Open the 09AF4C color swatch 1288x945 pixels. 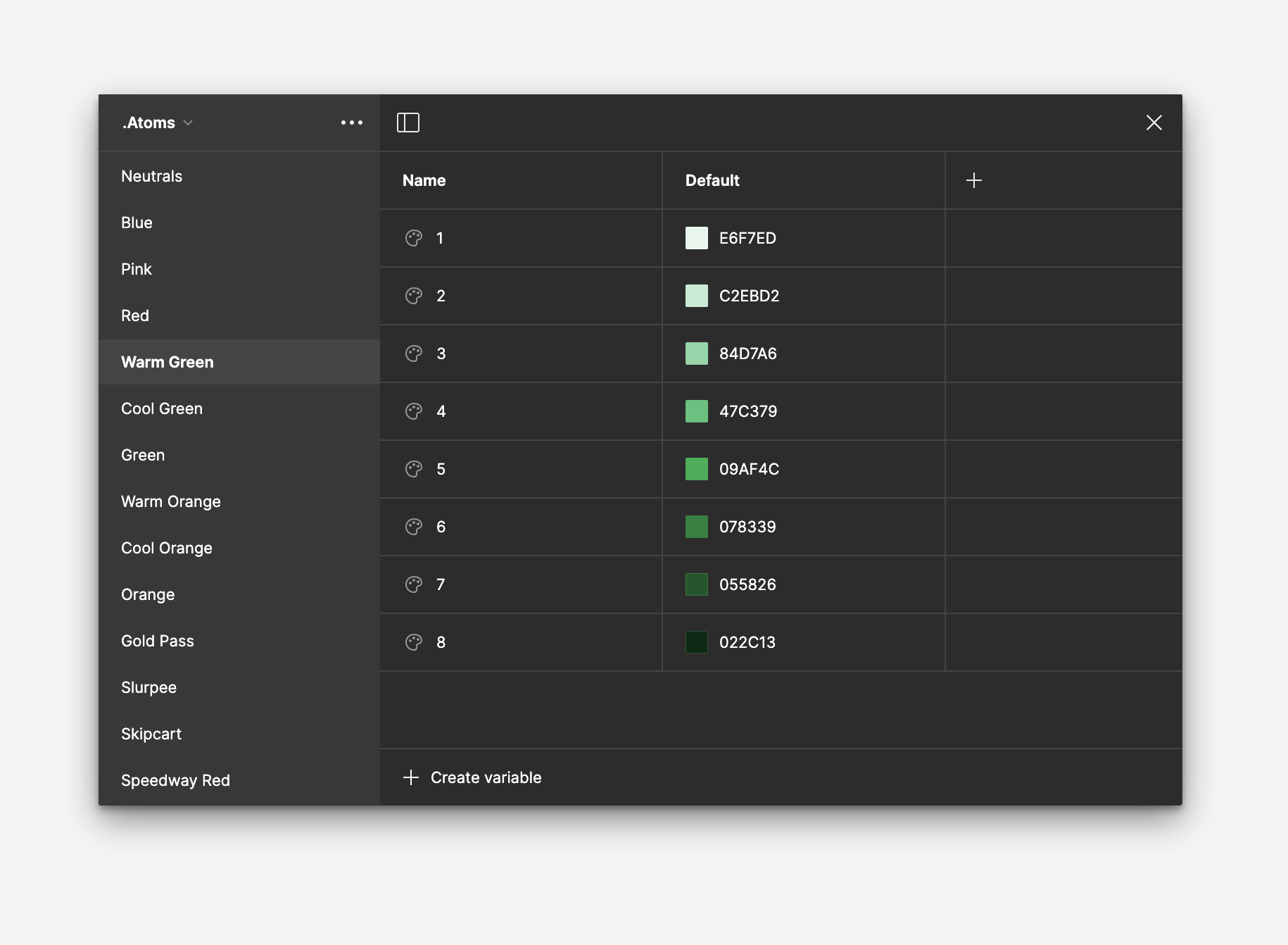point(697,469)
